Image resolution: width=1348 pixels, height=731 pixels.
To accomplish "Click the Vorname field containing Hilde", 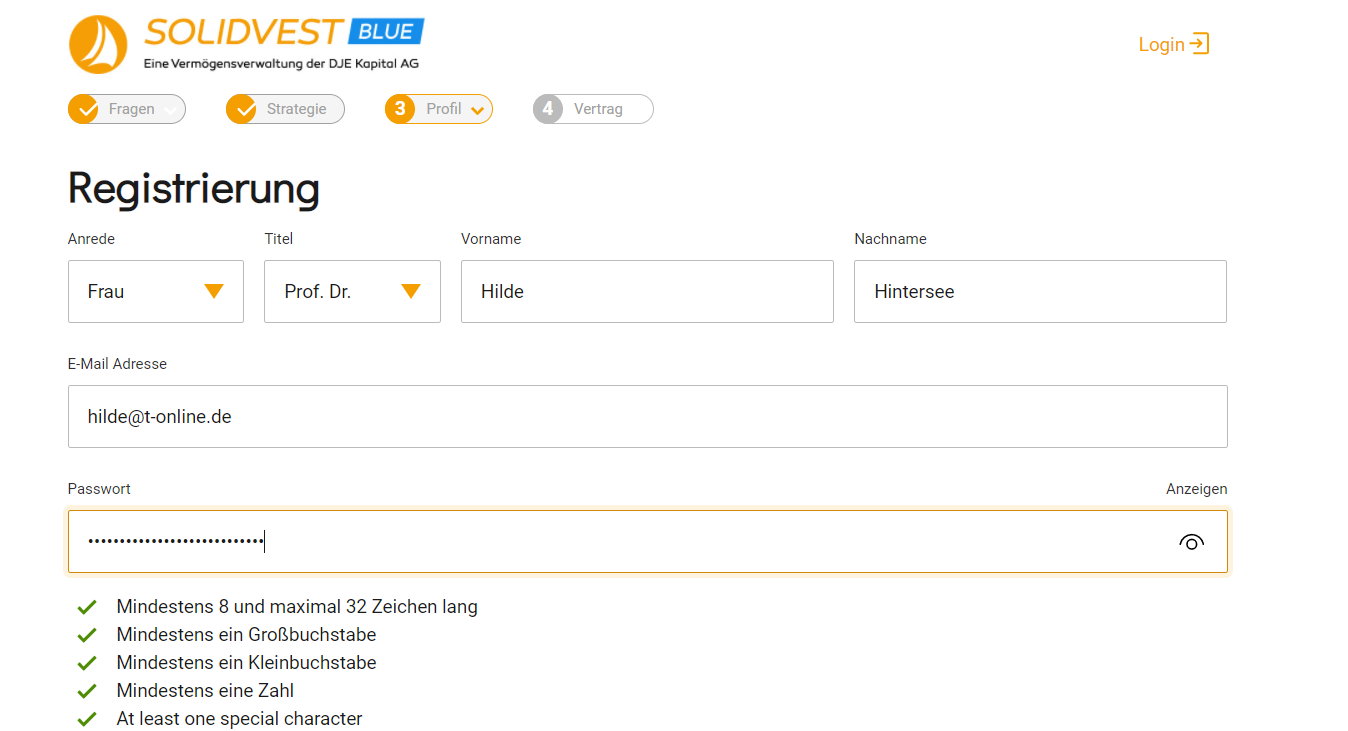I will pyautogui.click(x=647, y=291).
